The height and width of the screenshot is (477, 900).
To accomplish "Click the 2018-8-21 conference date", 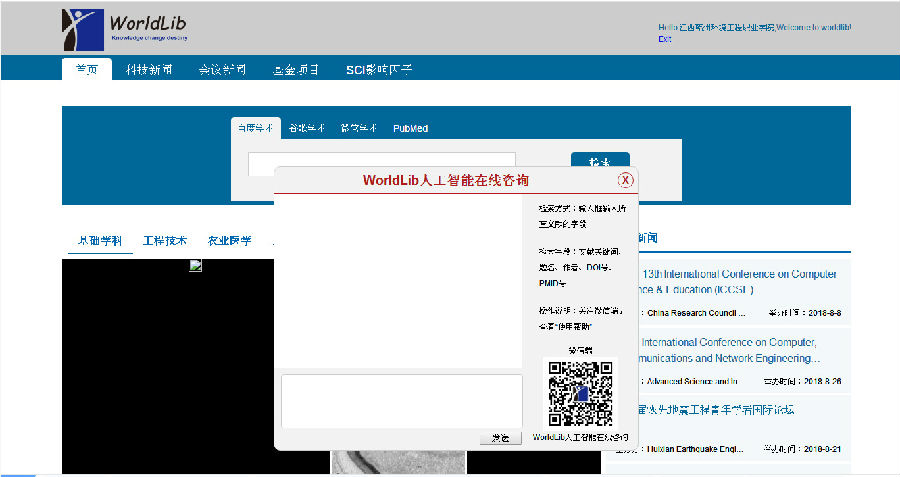I will coord(822,449).
